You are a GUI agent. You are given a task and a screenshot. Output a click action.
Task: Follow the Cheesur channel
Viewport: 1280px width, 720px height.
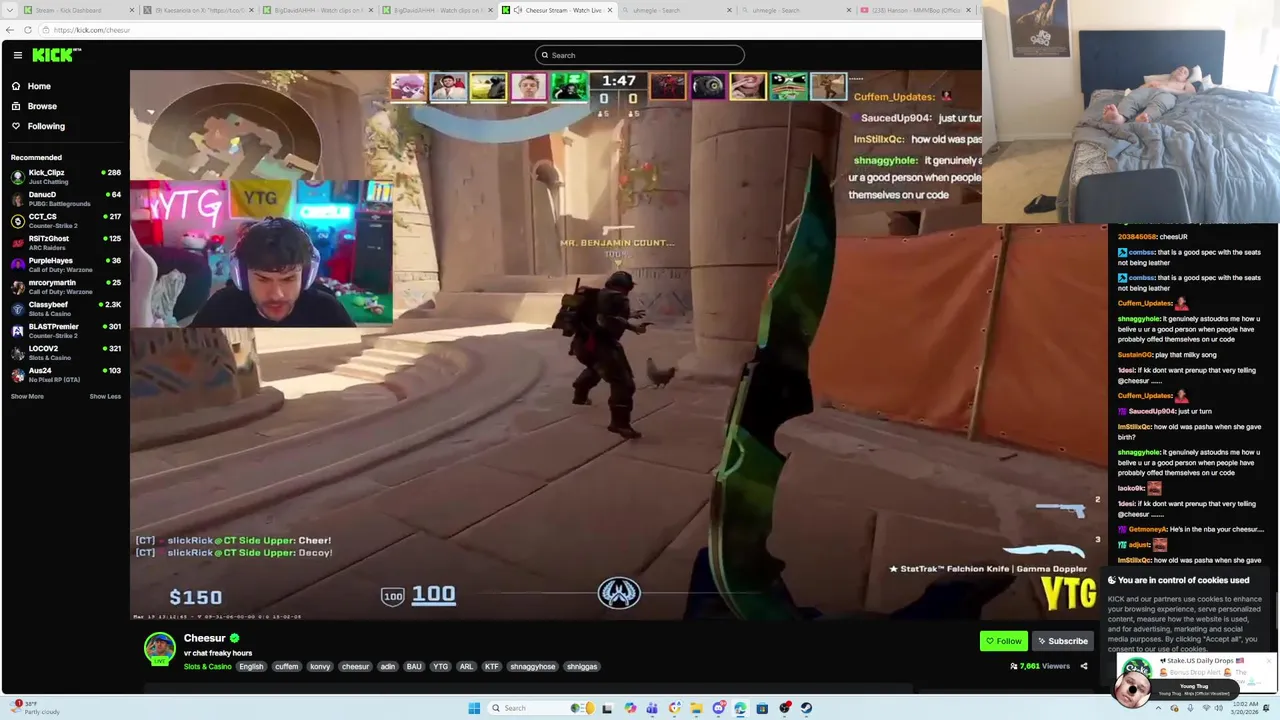click(1003, 641)
